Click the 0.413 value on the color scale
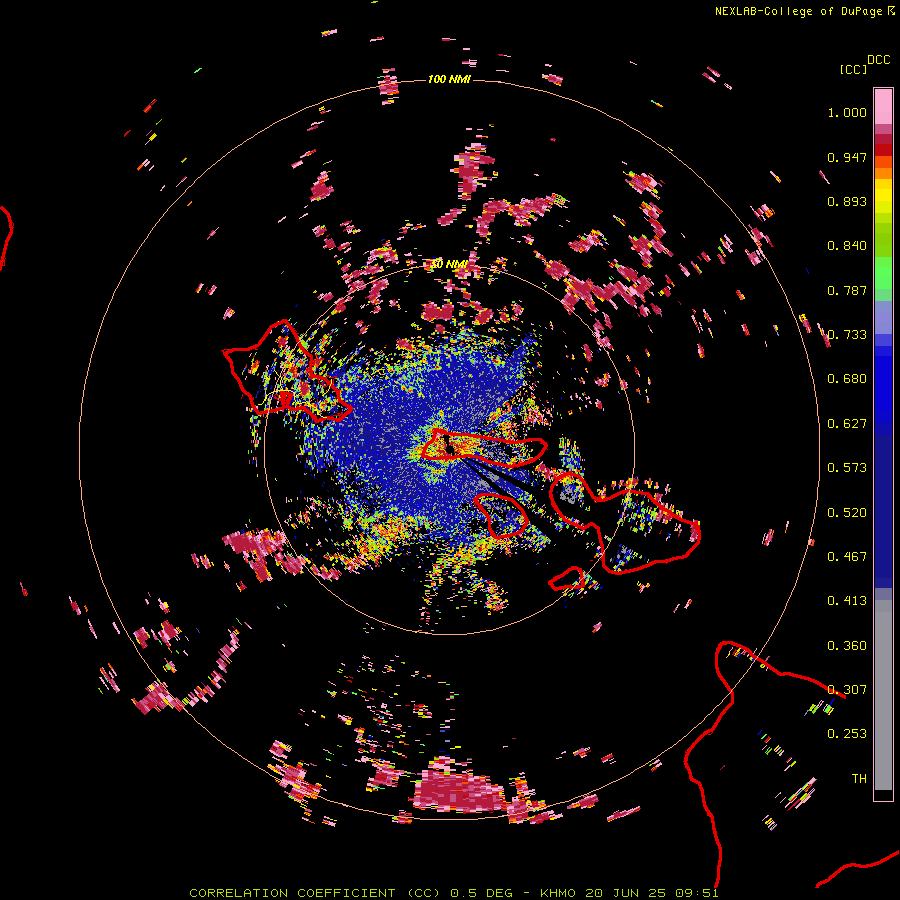900x900 pixels. pyautogui.click(x=847, y=601)
